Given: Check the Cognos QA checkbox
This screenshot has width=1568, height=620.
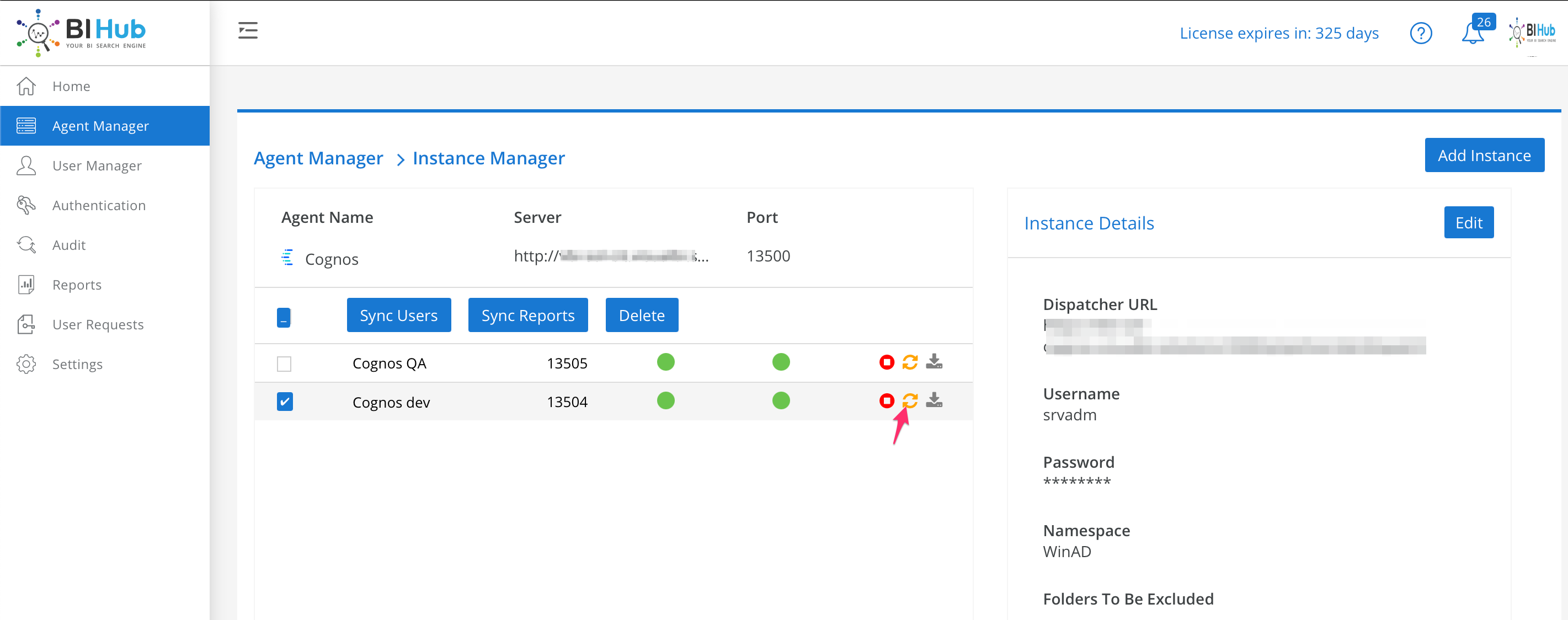Looking at the screenshot, I should click(284, 364).
